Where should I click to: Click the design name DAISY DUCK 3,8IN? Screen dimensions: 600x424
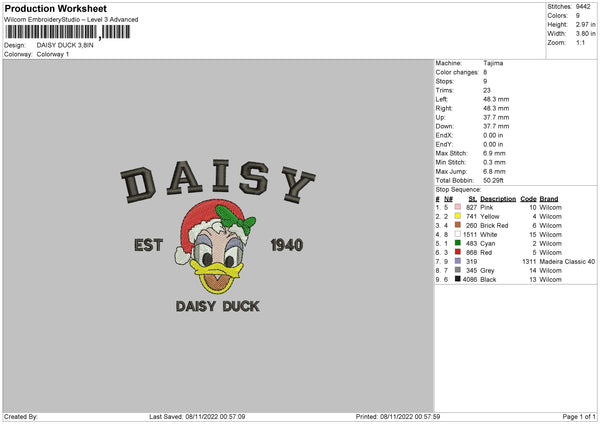click(65, 45)
